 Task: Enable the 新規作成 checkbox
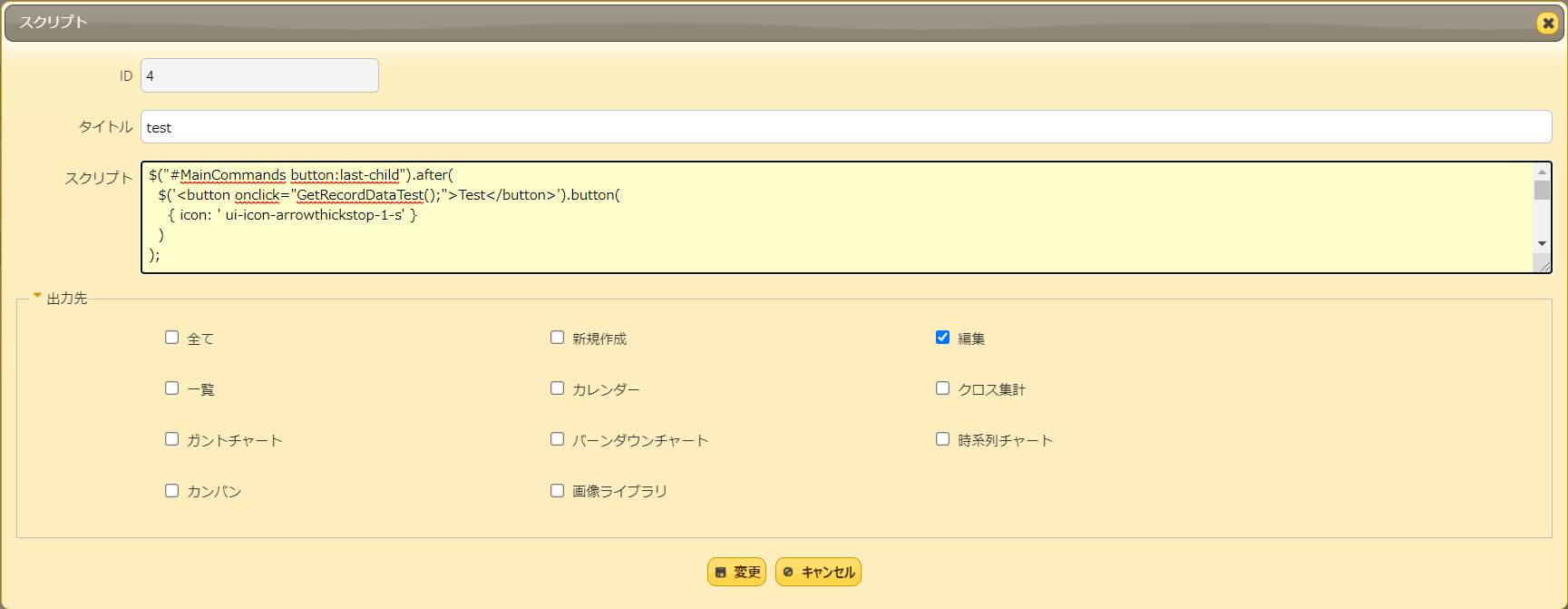click(x=557, y=338)
